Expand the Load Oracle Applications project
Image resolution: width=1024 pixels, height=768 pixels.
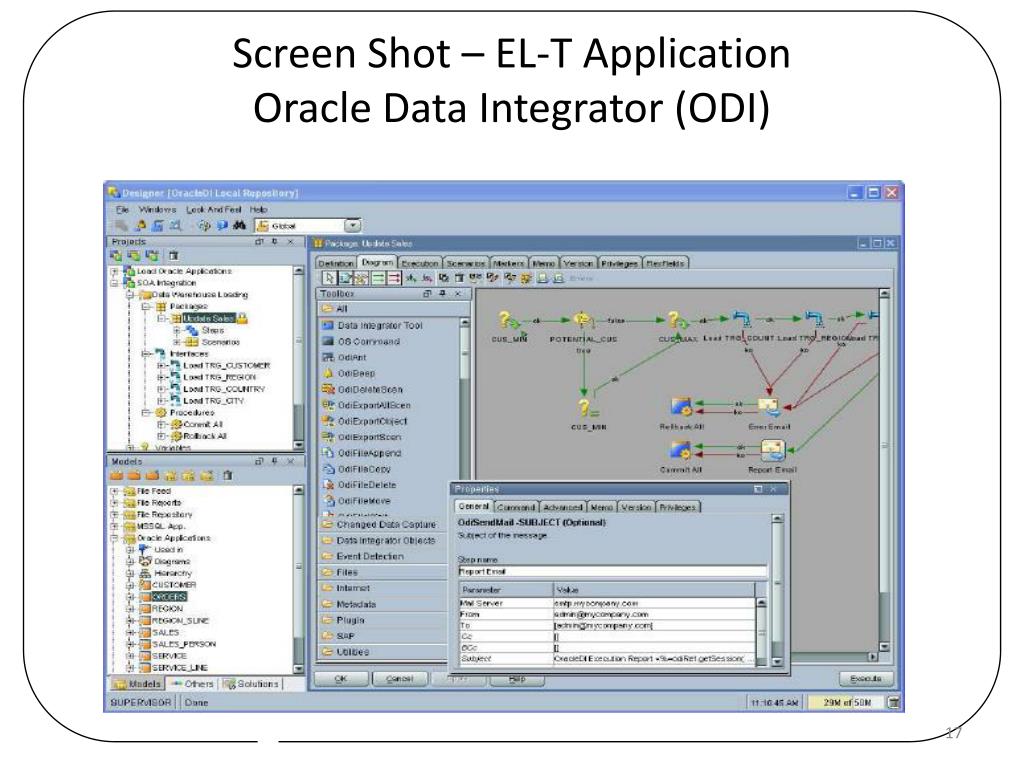(115, 271)
